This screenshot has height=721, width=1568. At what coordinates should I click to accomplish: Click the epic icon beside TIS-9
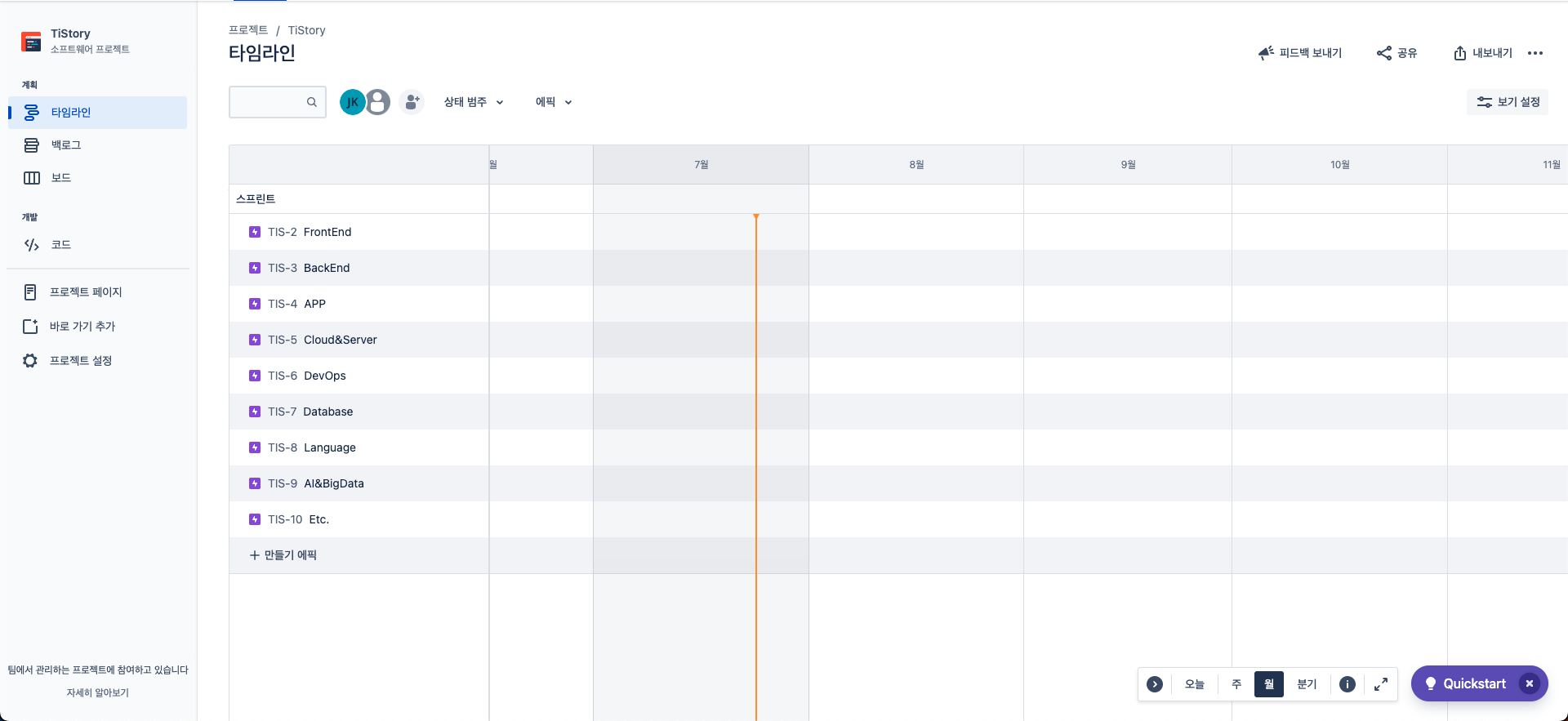point(255,483)
